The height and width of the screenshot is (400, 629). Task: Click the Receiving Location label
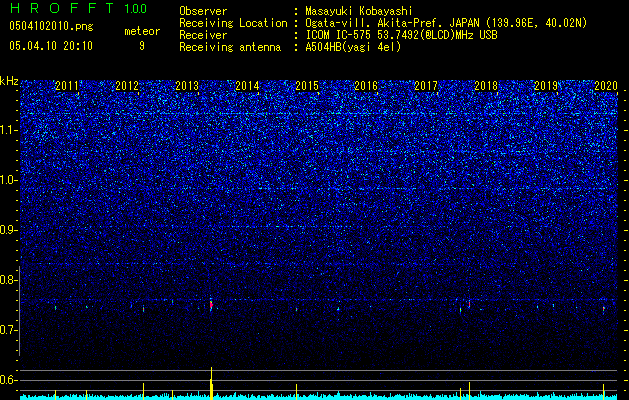(x=233, y=23)
